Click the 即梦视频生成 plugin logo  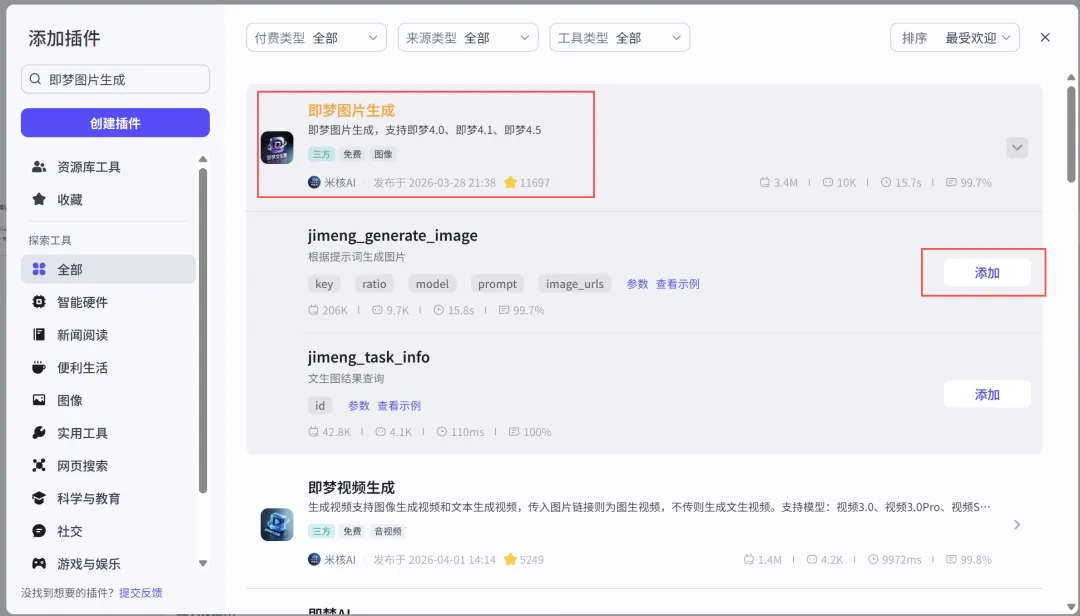pos(277,524)
